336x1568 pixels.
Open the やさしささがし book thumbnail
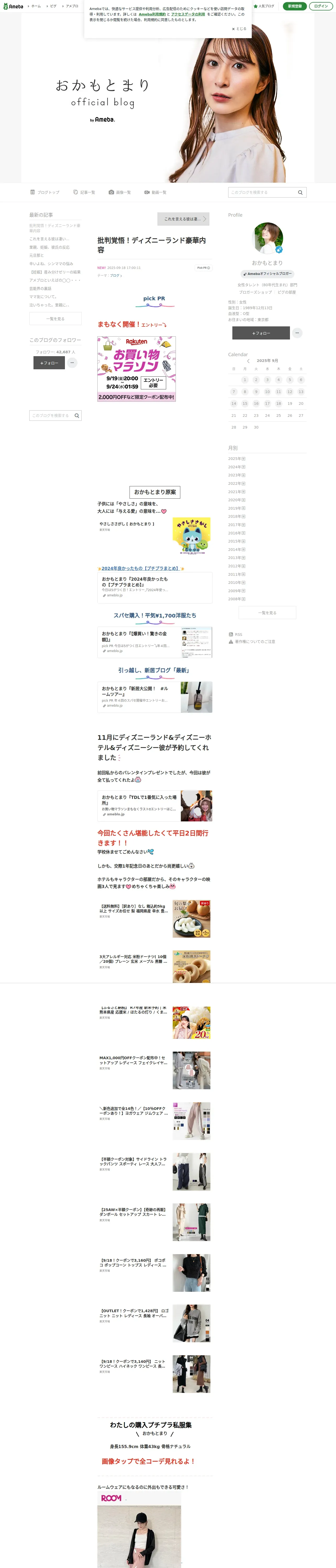192,536
